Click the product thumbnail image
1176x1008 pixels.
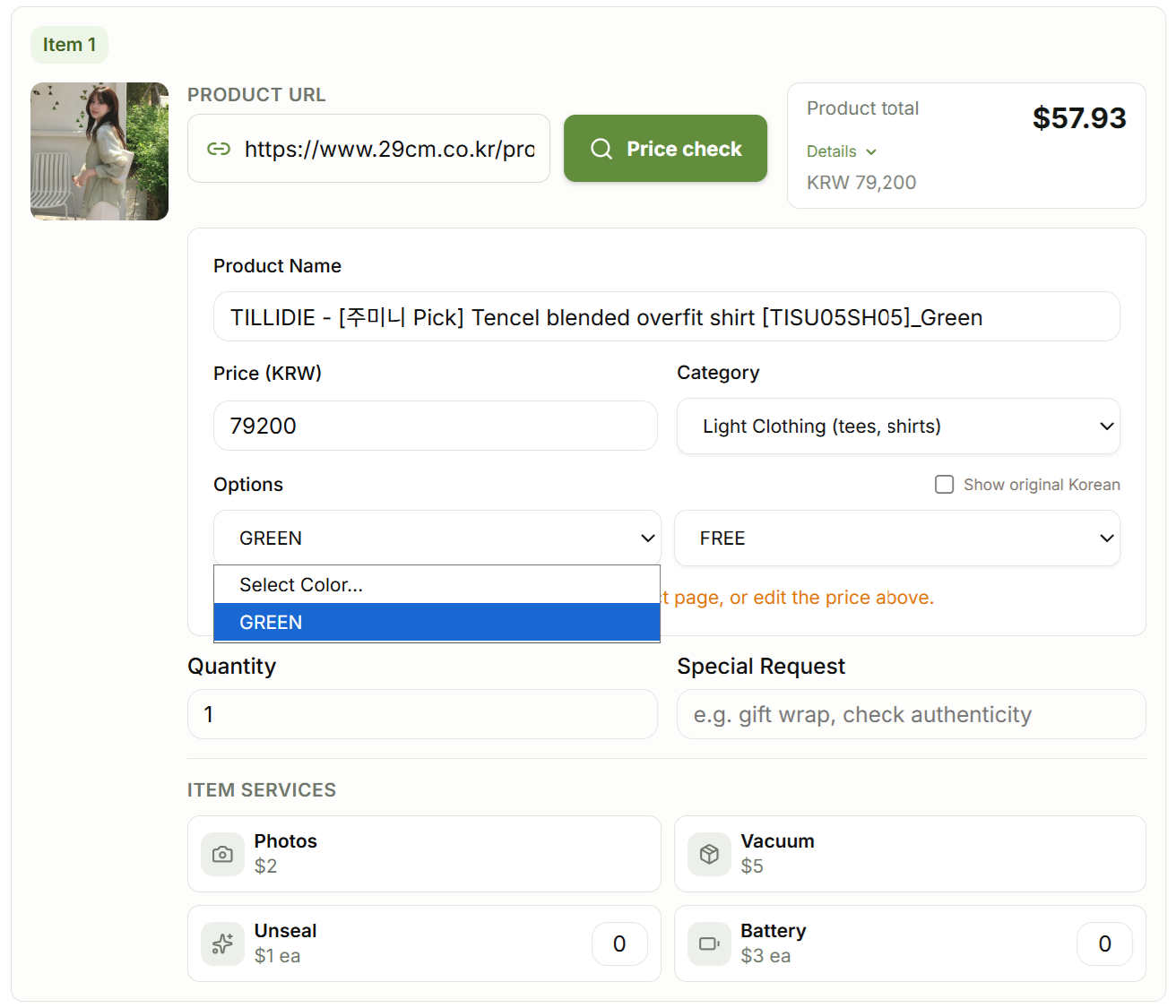coord(99,151)
